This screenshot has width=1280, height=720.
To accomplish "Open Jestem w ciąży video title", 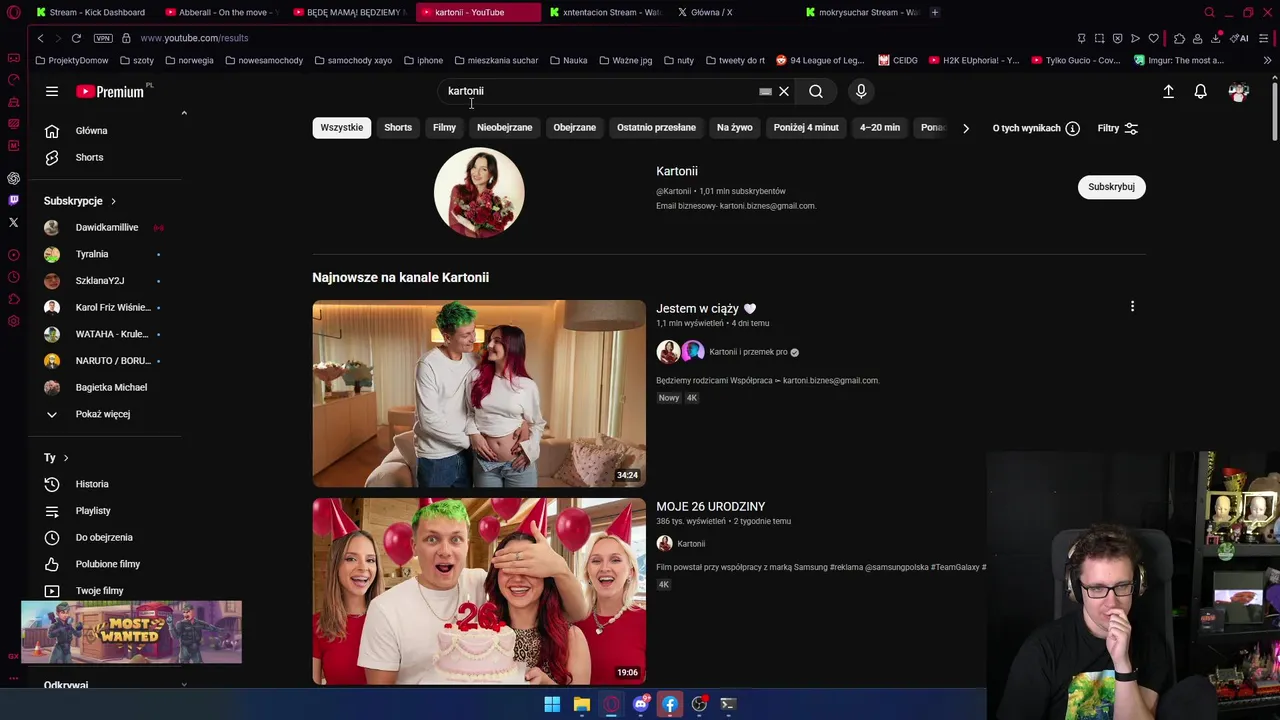I will coord(706,309).
